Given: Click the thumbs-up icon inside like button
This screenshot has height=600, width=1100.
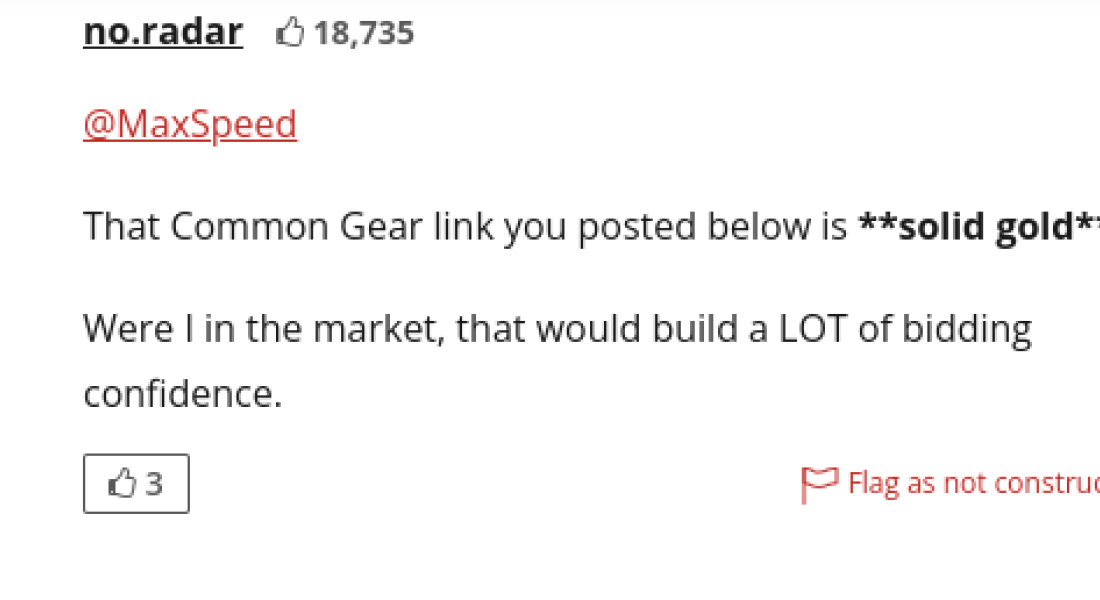Looking at the screenshot, I should click(122, 483).
